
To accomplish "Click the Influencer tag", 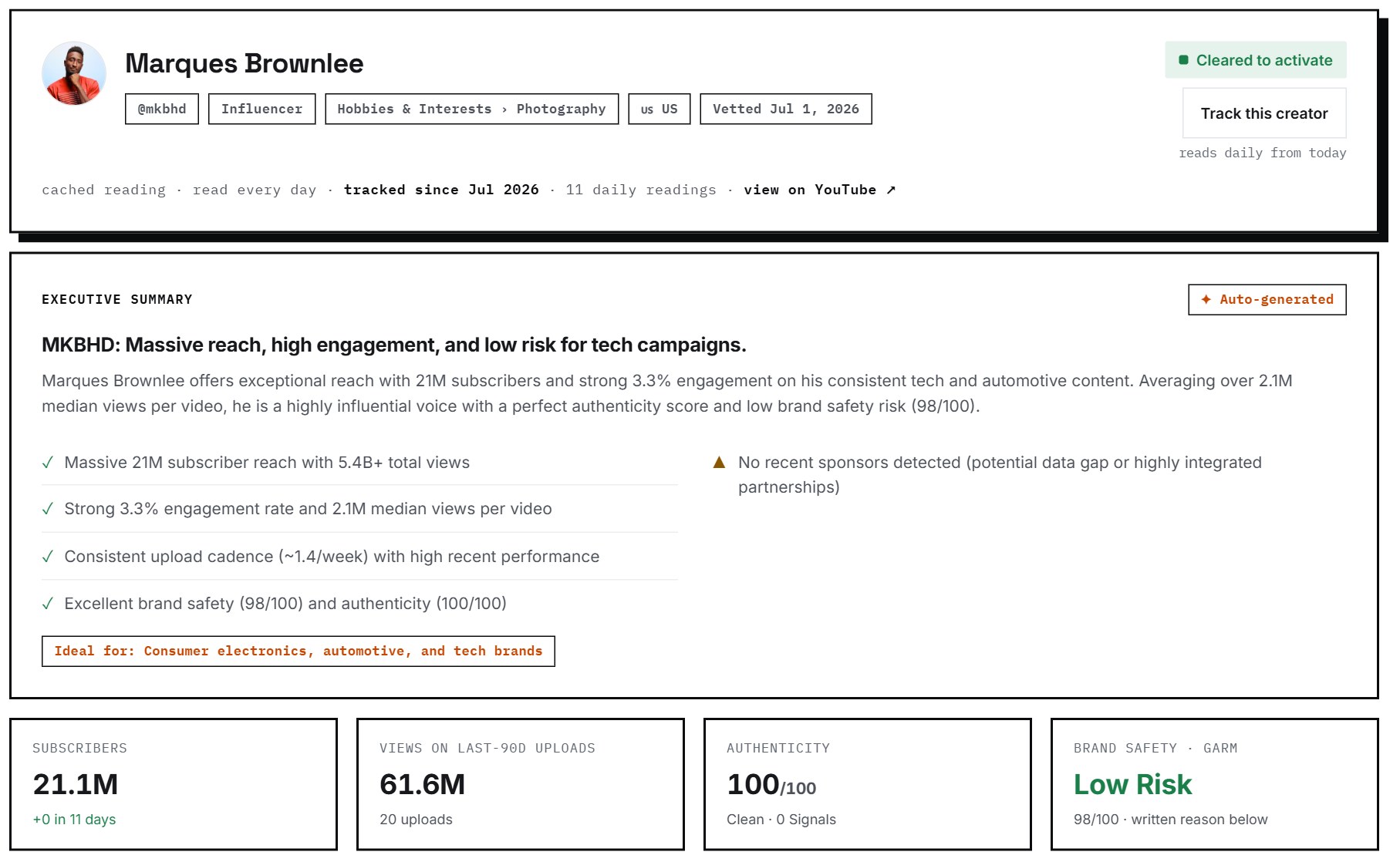I will pos(262,109).
